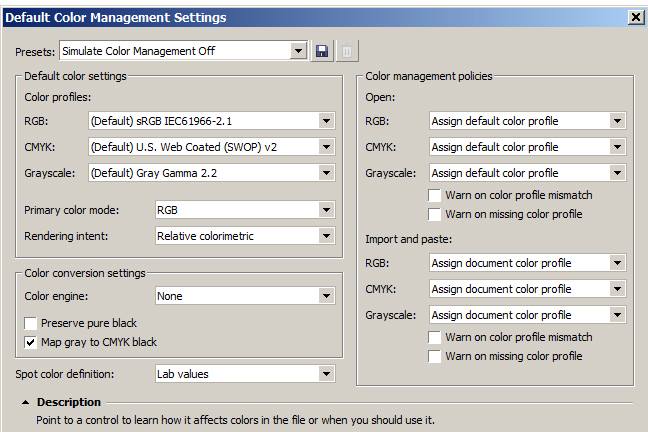Toggle Import and paste missing profile warning
The width and height of the screenshot is (648, 432).
point(434,356)
